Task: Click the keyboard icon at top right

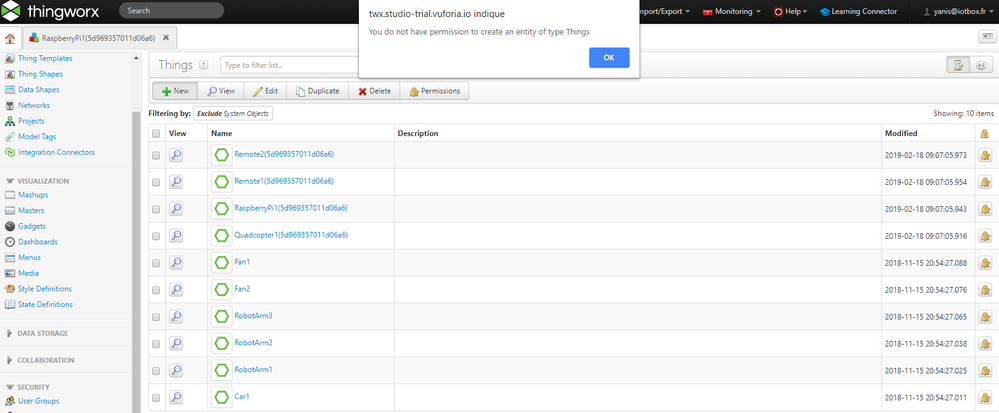Action: 987,37
